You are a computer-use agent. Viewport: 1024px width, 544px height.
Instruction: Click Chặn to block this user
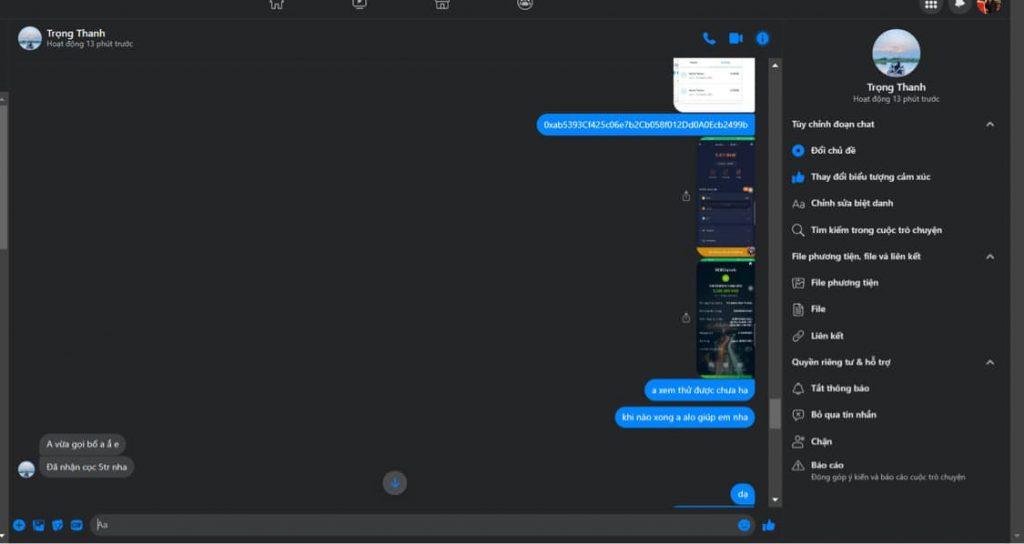tap(820, 441)
